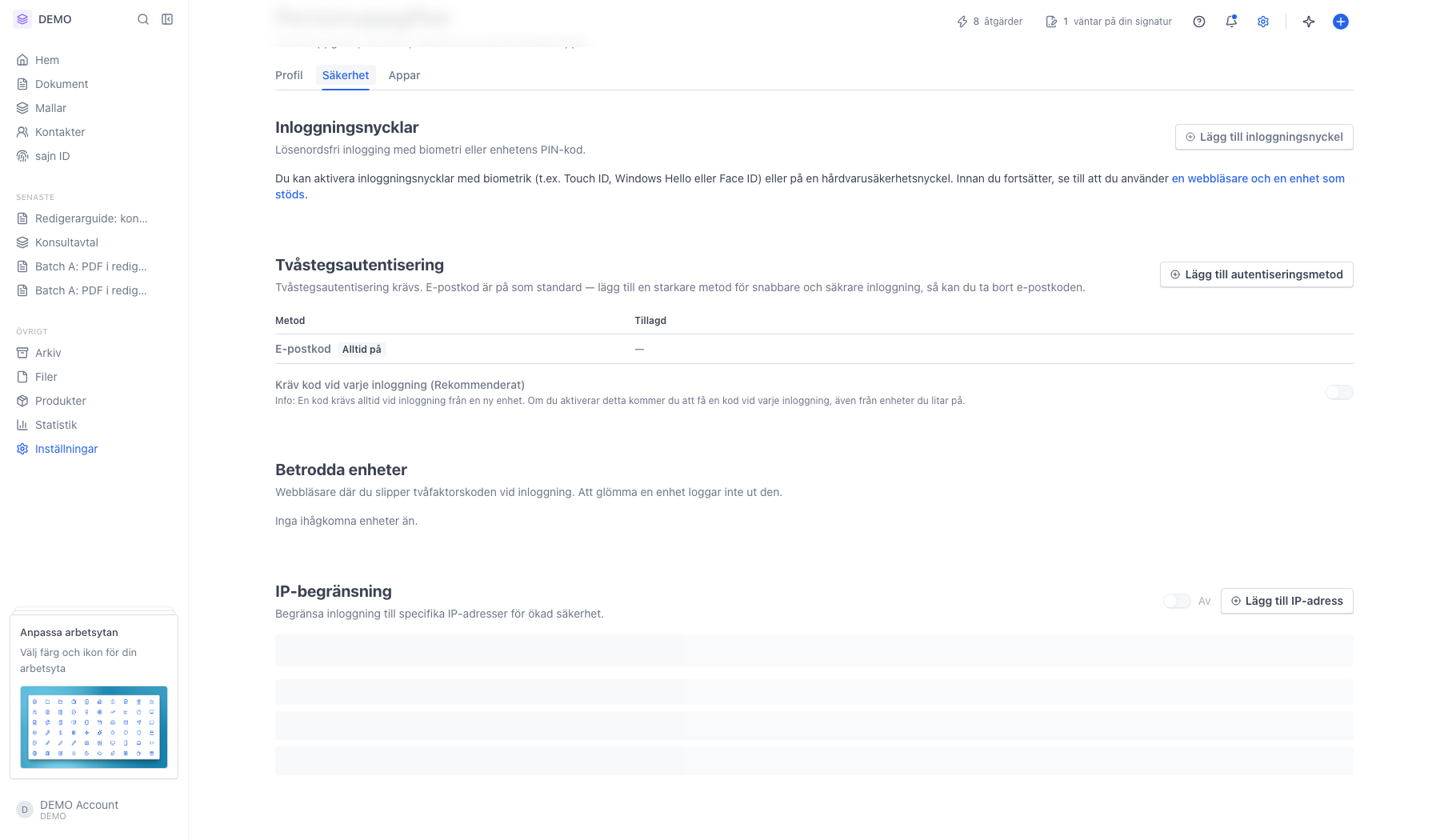The width and height of the screenshot is (1440, 840).
Task: Open recent 'Redigerarguide: kon...' document
Action: pyautogui.click(x=94, y=218)
